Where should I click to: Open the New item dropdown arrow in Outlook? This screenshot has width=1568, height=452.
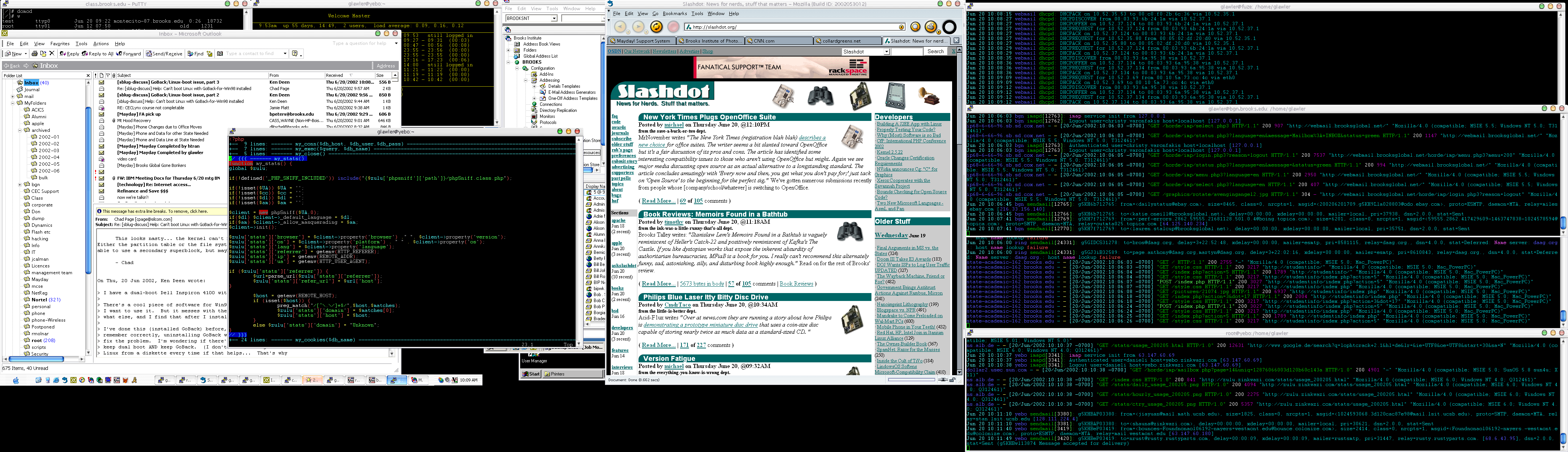click(26, 53)
